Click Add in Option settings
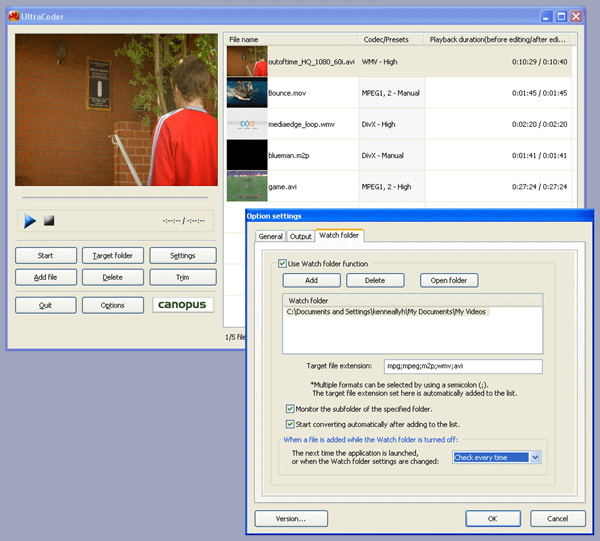Viewport: 600px width, 541px height. pos(311,280)
